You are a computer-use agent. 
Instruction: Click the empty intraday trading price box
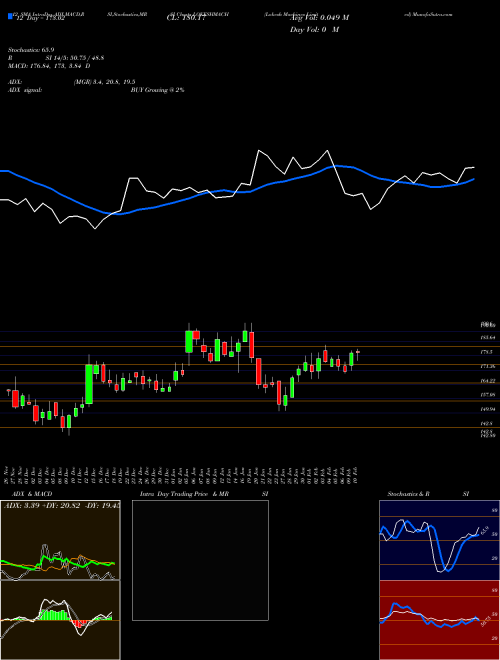pos(200,560)
